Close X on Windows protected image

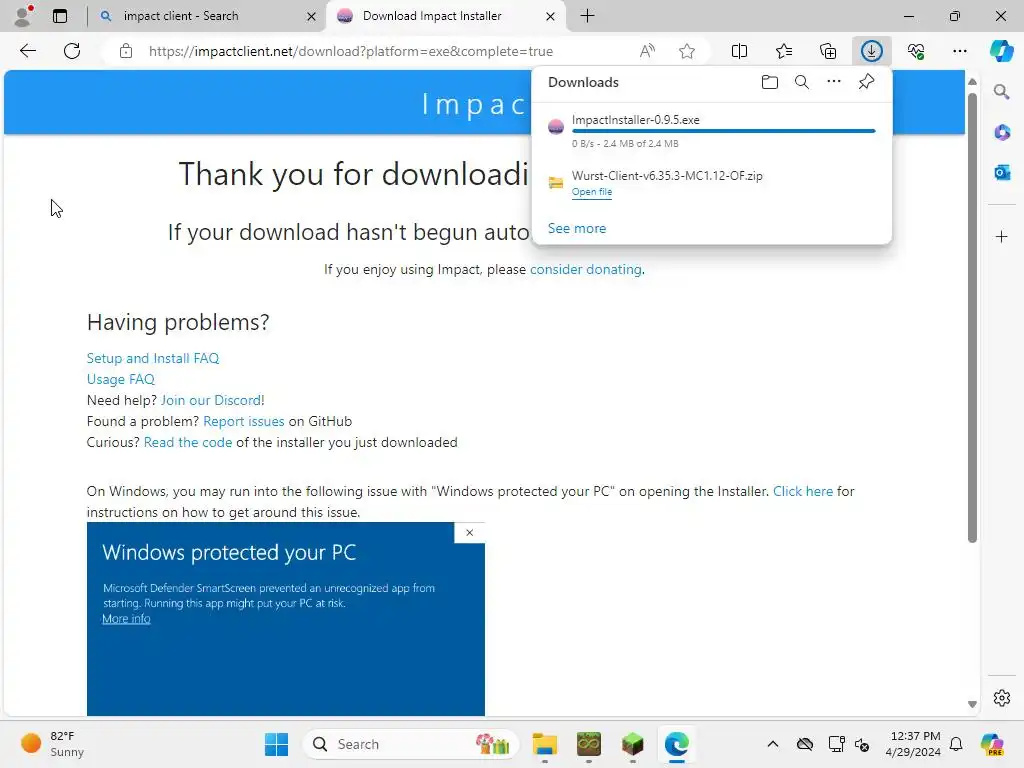tap(470, 532)
